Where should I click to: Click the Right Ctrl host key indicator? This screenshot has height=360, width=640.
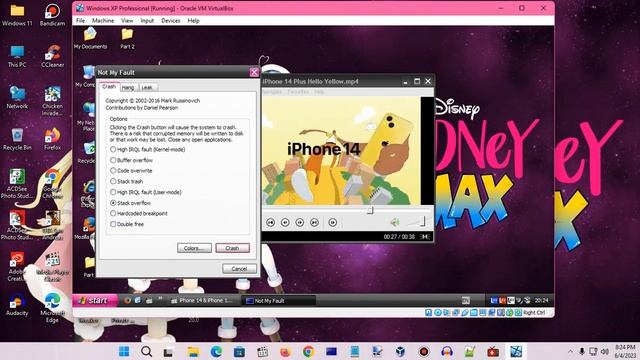click(534, 313)
